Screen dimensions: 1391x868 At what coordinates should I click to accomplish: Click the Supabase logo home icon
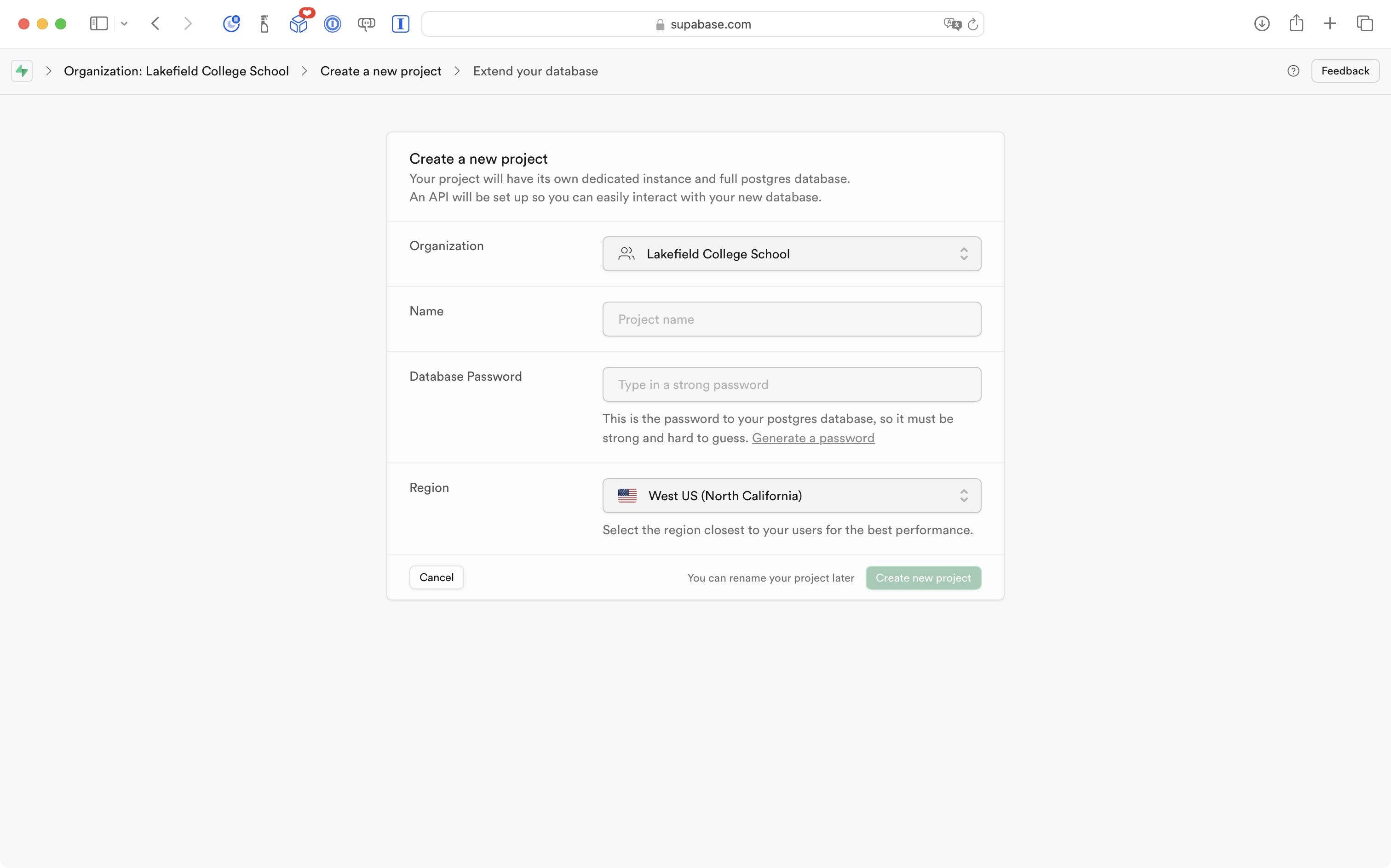[x=22, y=71]
